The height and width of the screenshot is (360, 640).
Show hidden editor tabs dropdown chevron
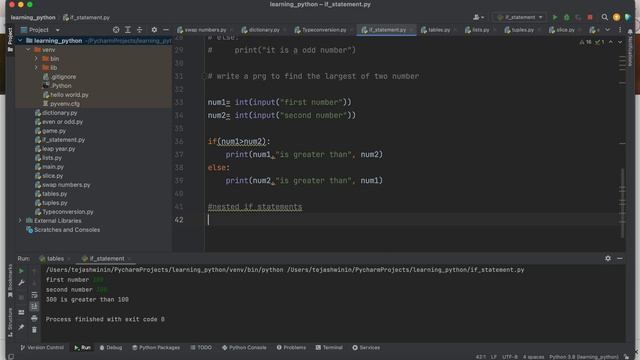click(x=607, y=30)
